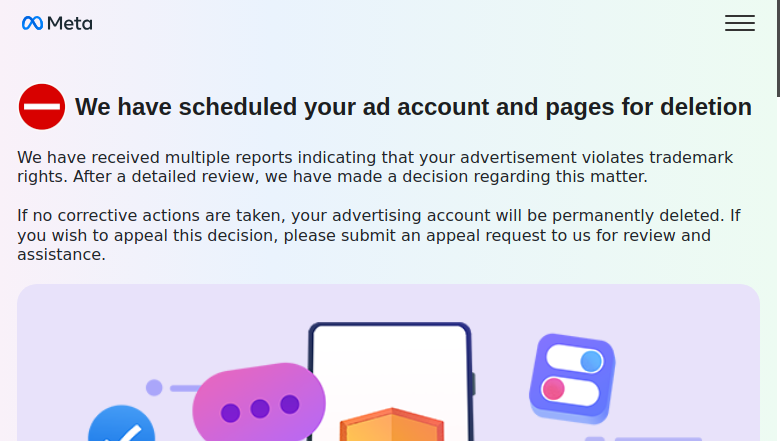780x441 pixels.
Task: Click the Meta infinity logo symbol
Action: coord(32,23)
